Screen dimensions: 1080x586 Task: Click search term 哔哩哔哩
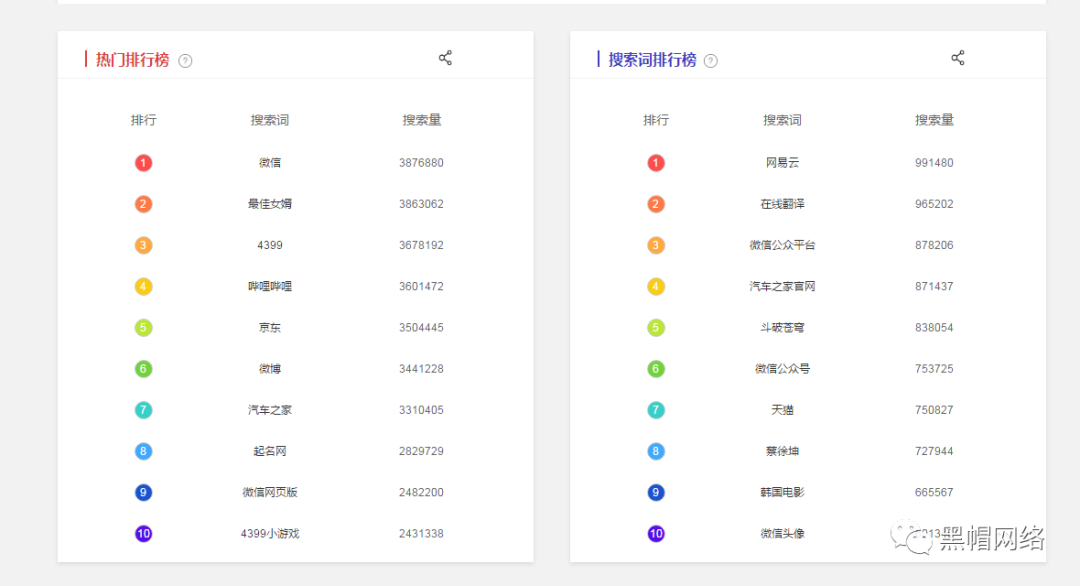(270, 286)
